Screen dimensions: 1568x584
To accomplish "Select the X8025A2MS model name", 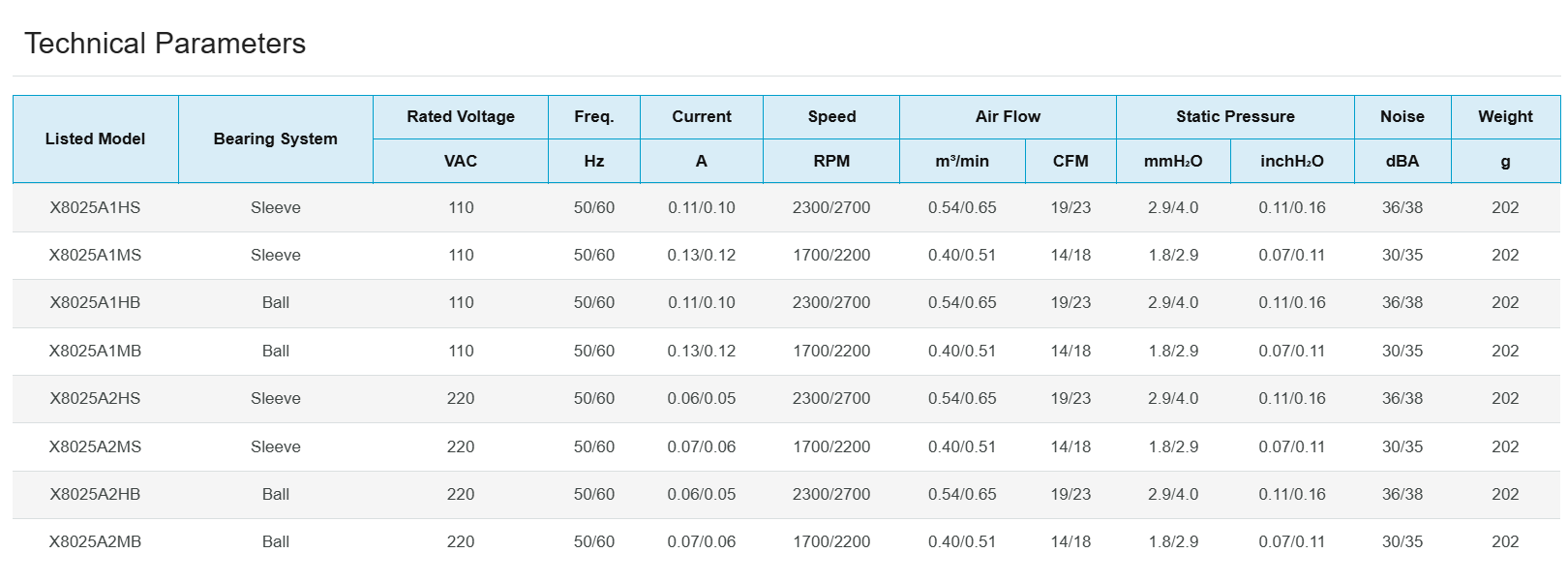I will [x=95, y=446].
